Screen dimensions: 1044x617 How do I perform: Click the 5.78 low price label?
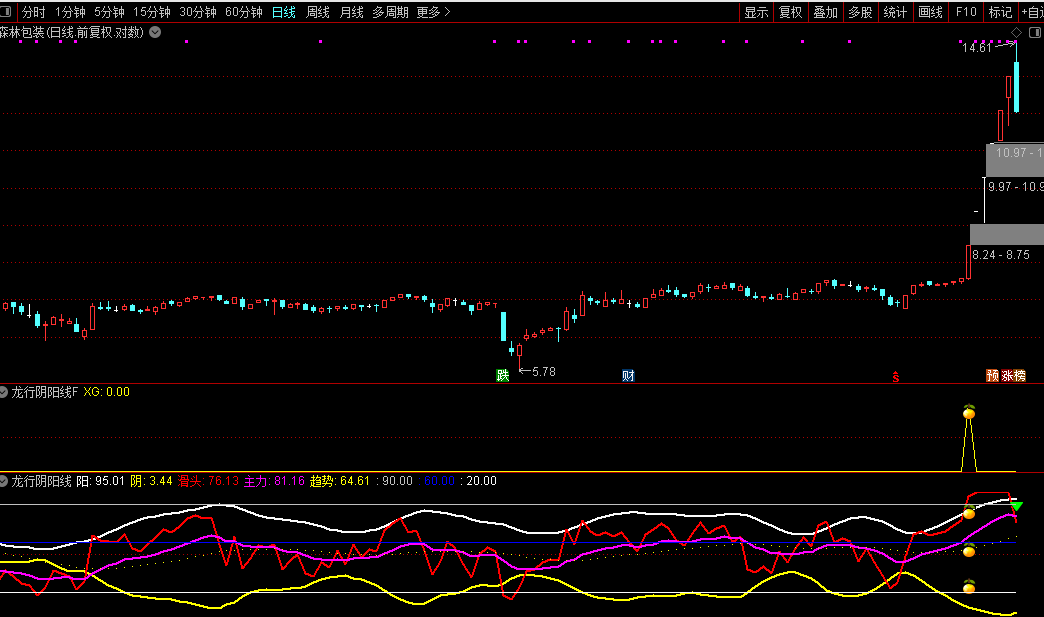point(544,371)
